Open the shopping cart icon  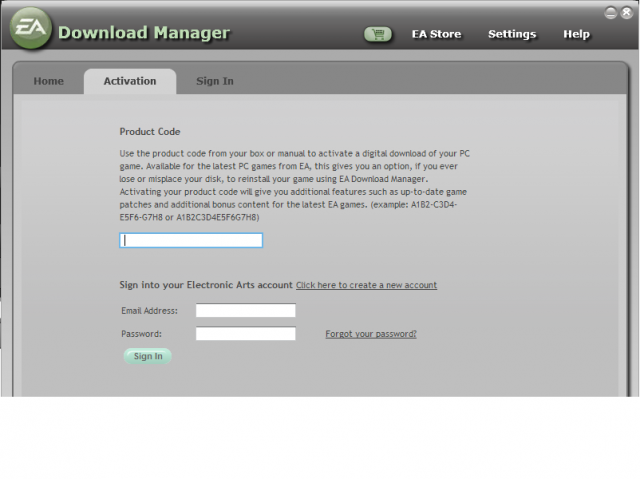(x=378, y=34)
